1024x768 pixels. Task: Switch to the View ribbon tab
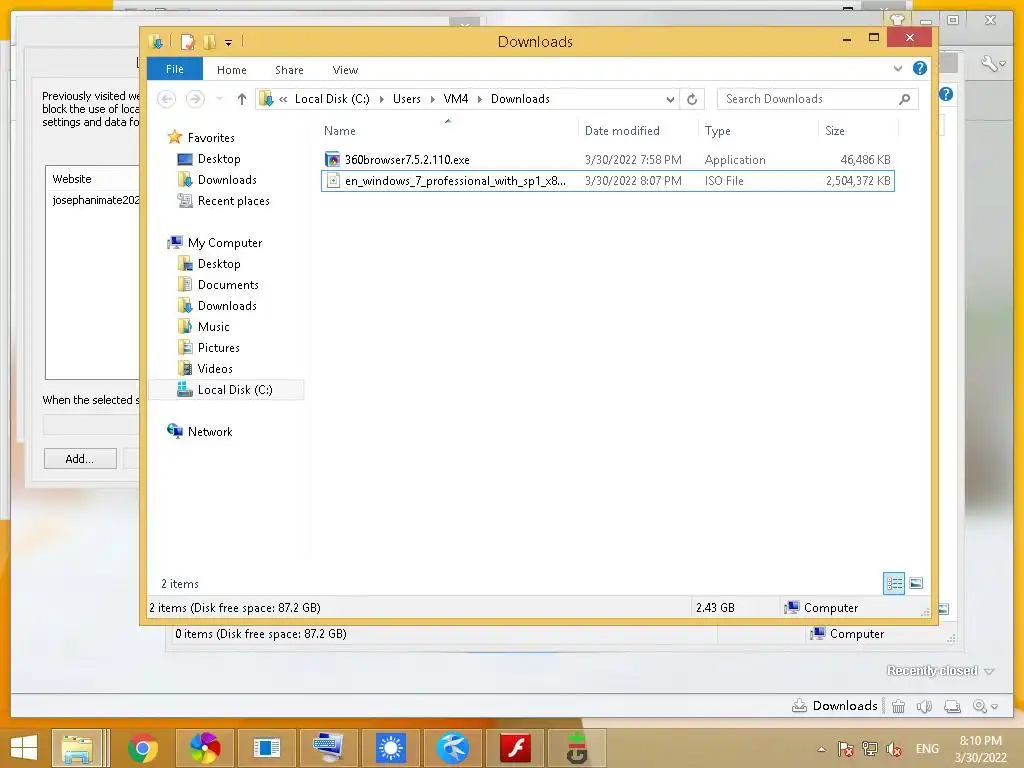click(x=345, y=70)
